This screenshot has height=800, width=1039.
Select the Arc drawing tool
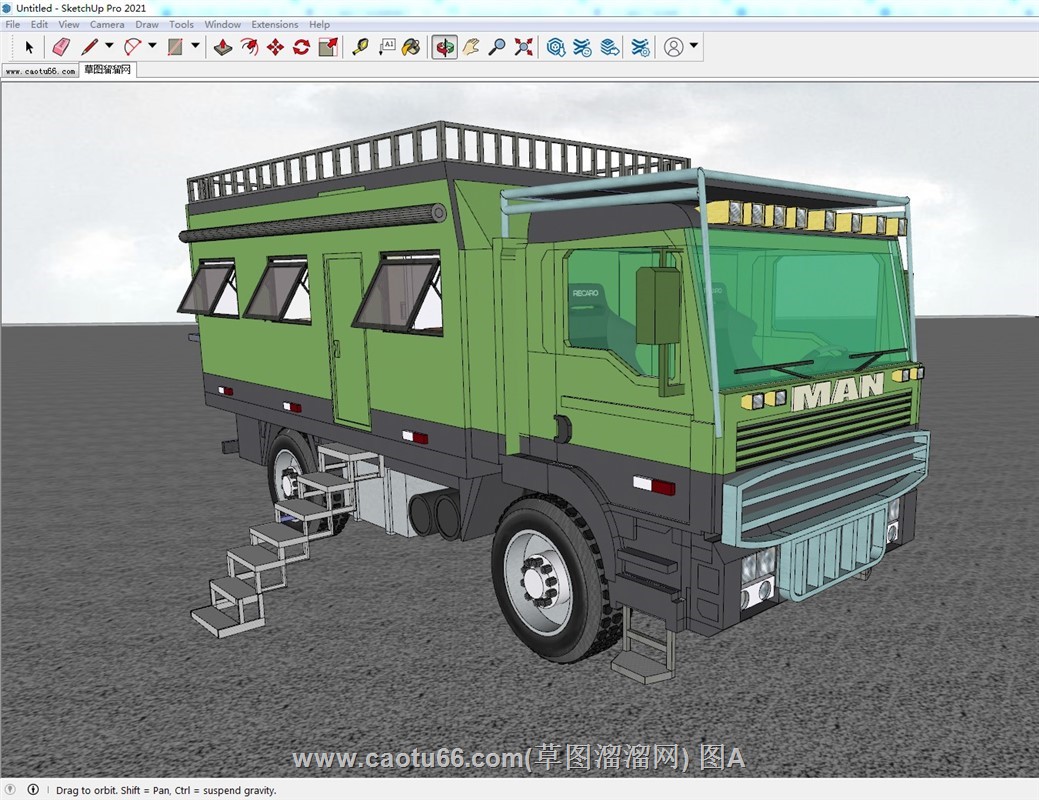click(133, 47)
